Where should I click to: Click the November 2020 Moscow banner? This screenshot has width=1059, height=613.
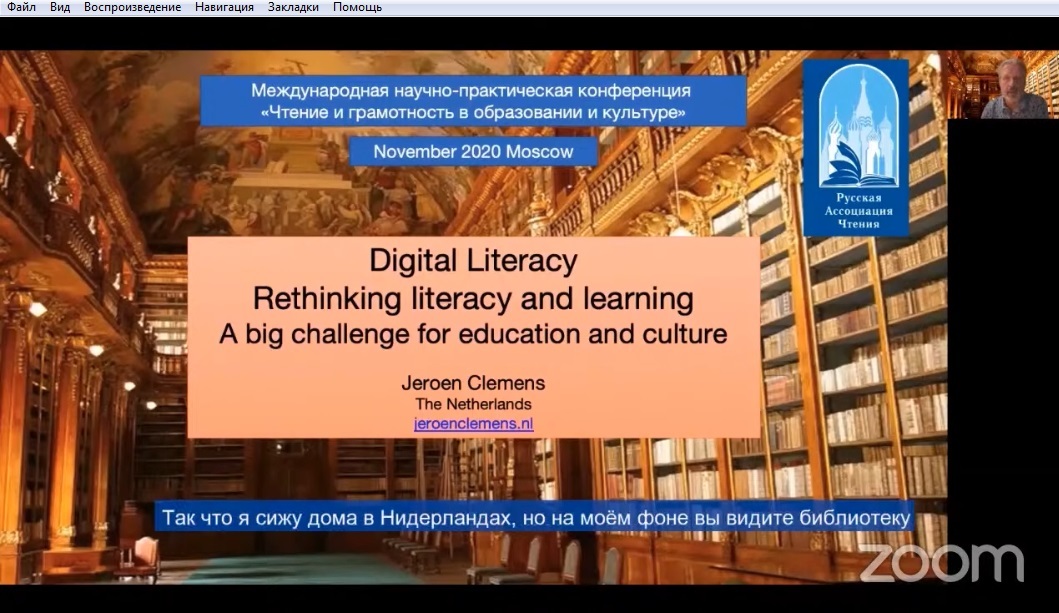coord(473,152)
